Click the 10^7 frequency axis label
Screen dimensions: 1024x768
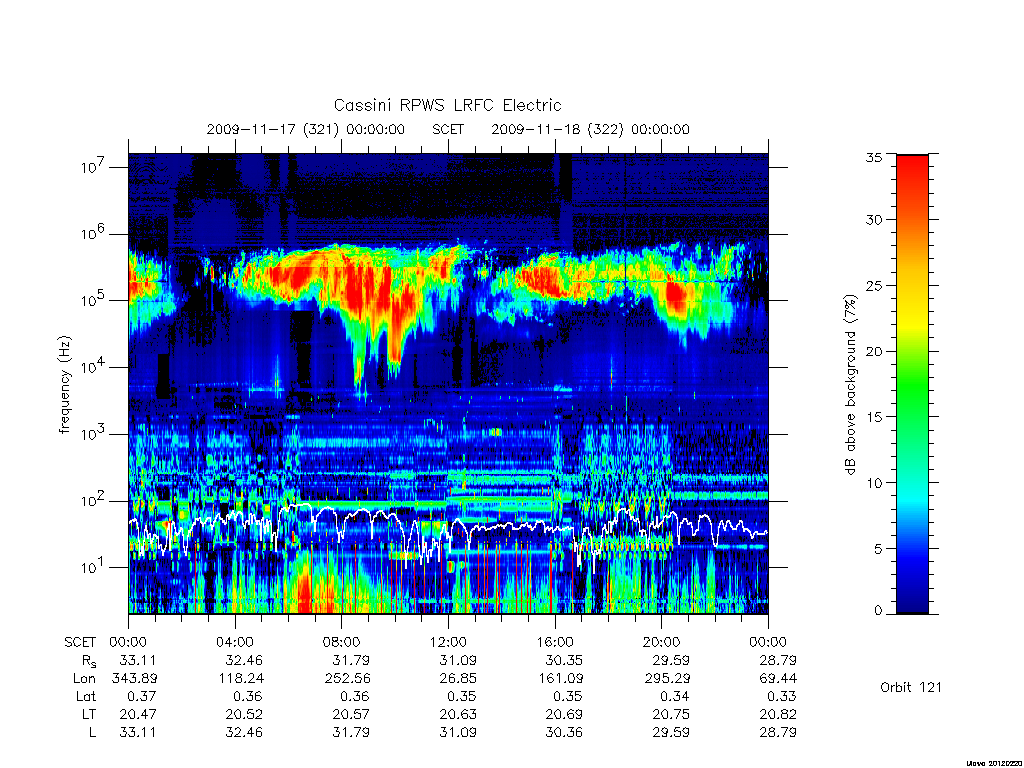(x=94, y=166)
